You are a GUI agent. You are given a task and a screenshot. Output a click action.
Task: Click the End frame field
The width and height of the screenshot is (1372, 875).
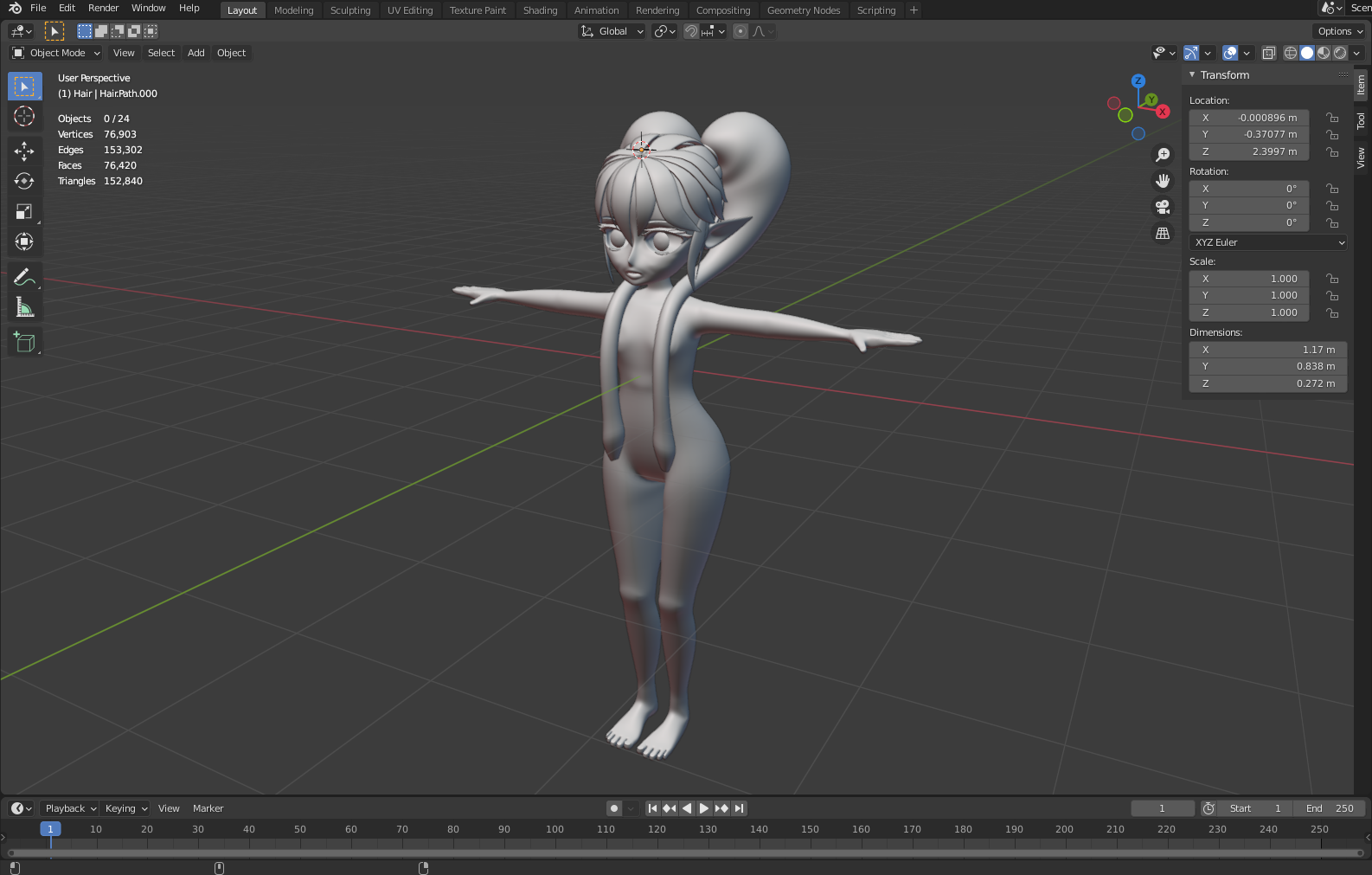click(1330, 808)
